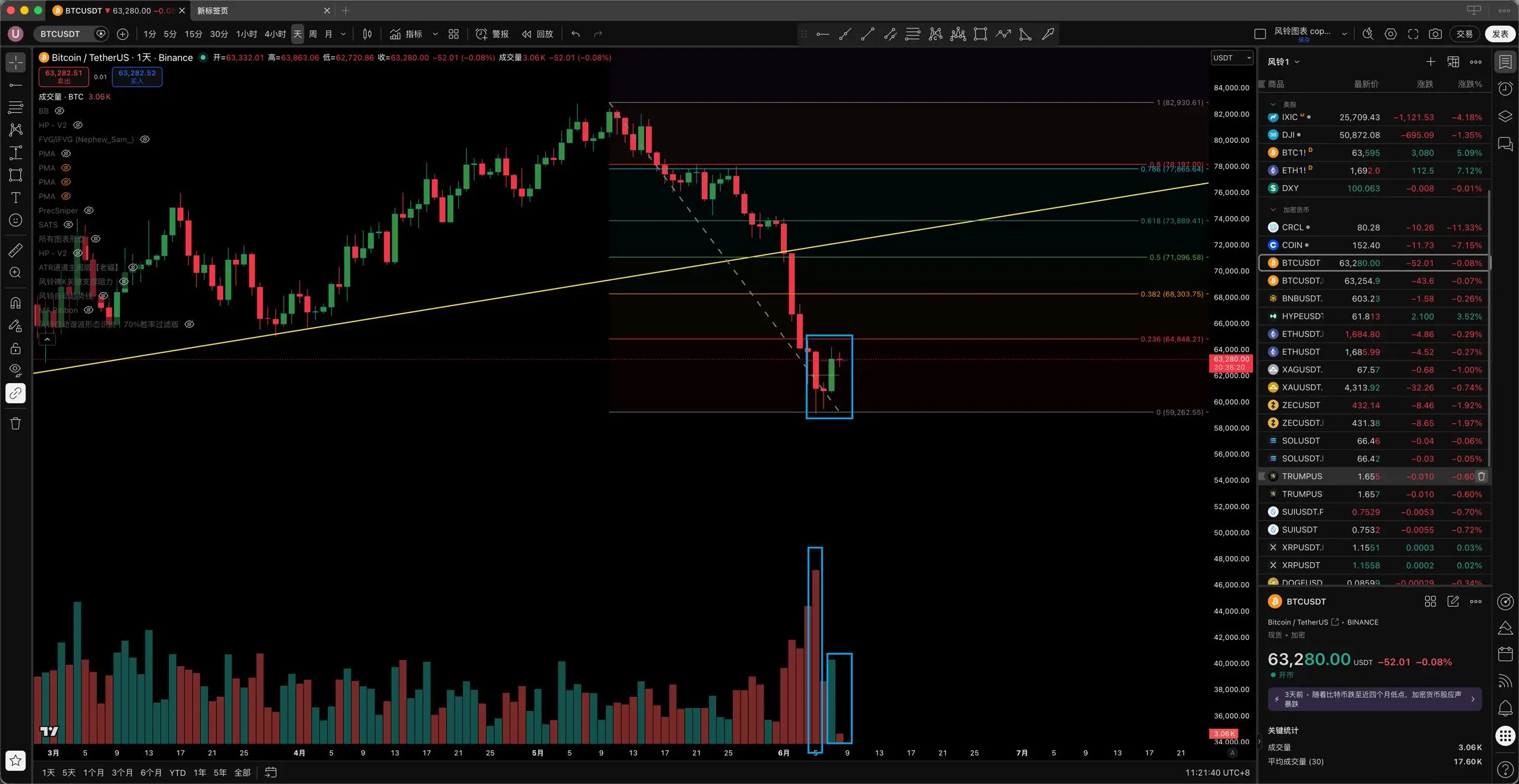This screenshot has height=784, width=1519.
Task: Collapse the indicator legend arrow
Action: (x=47, y=339)
